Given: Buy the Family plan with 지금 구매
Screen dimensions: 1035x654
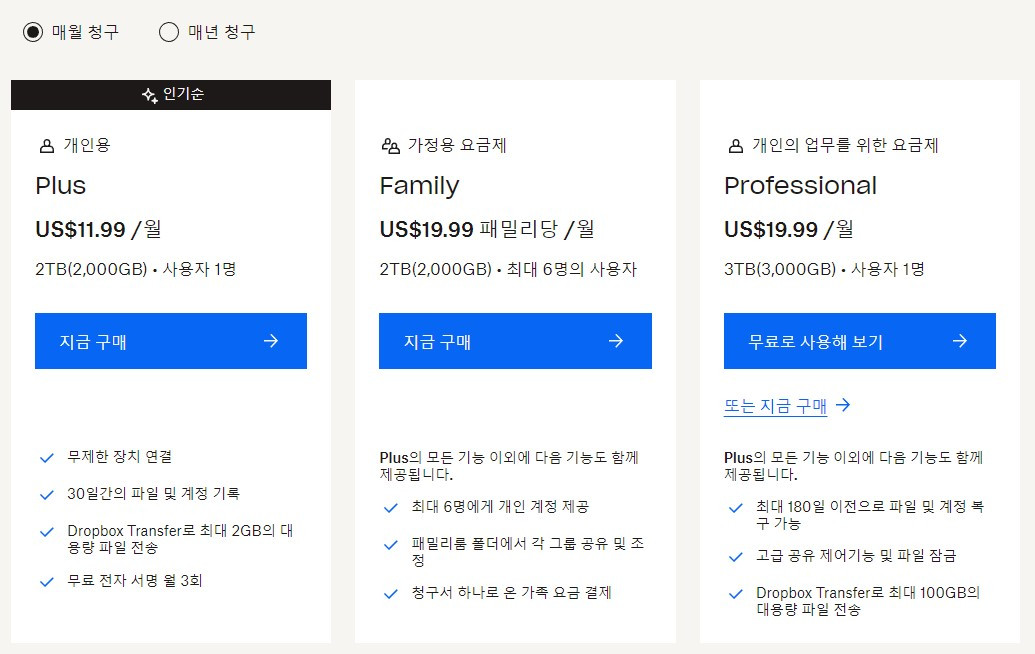Looking at the screenshot, I should pyautogui.click(x=515, y=341).
